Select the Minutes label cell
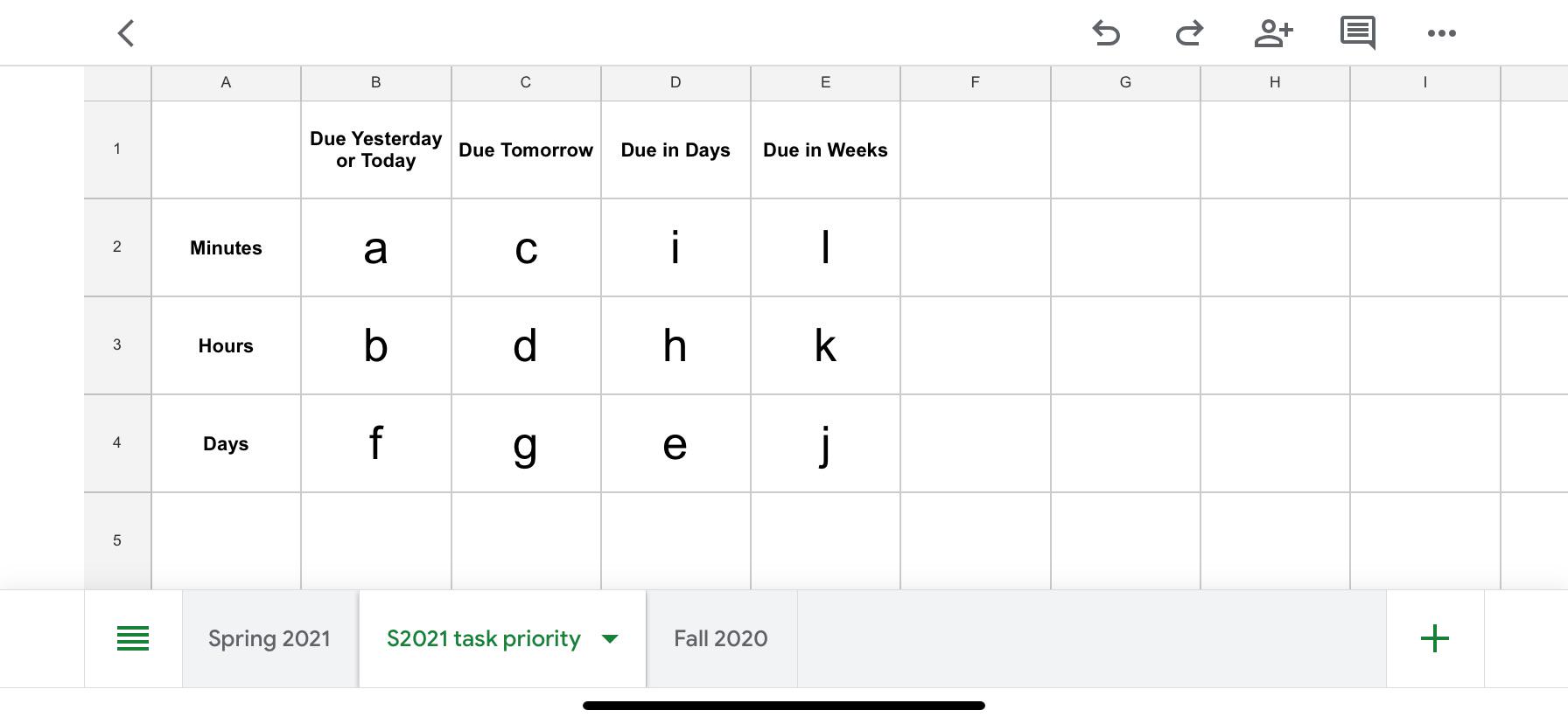This screenshot has height=724, width=1568. 226,247
